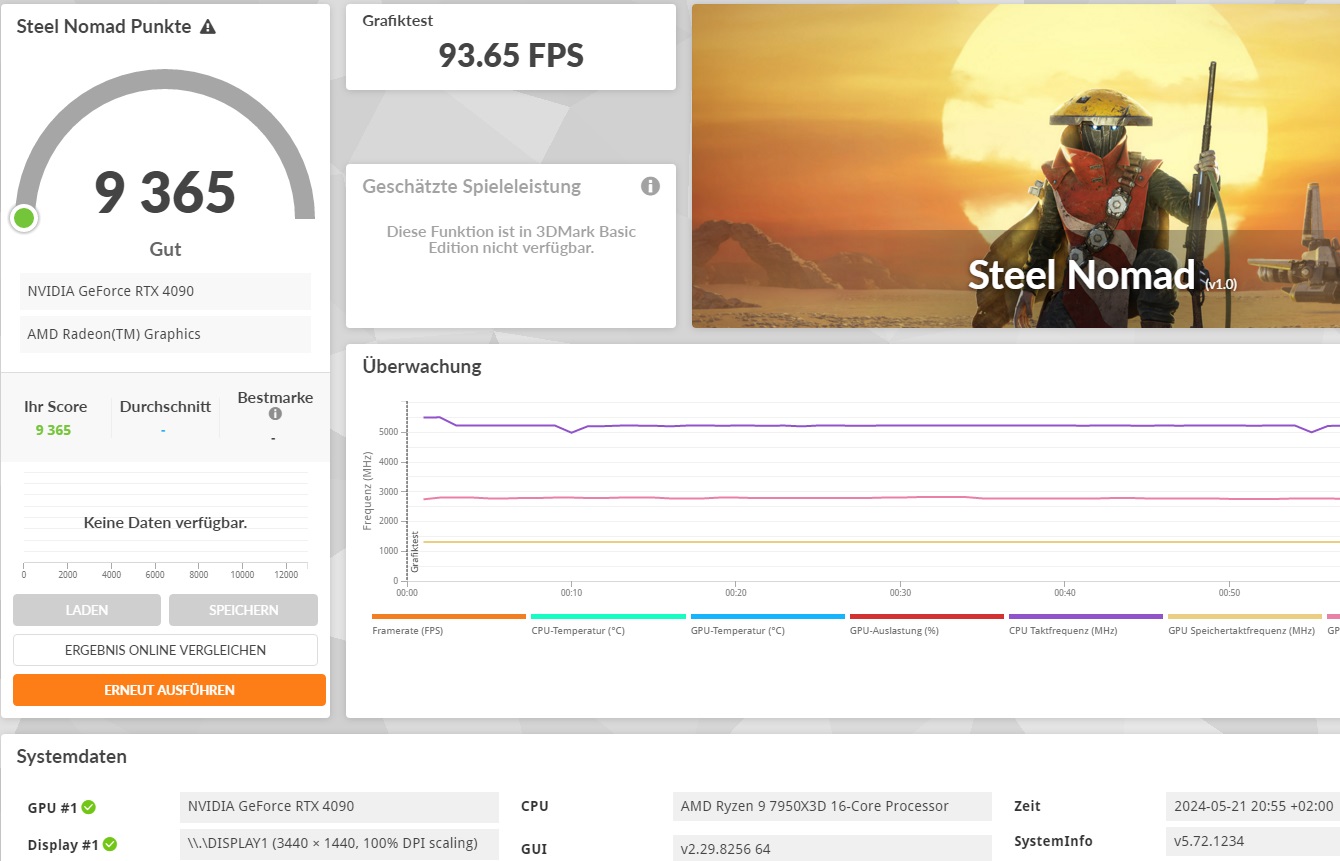Click the 9 365 score in the gauge
1340x861 pixels.
click(165, 192)
